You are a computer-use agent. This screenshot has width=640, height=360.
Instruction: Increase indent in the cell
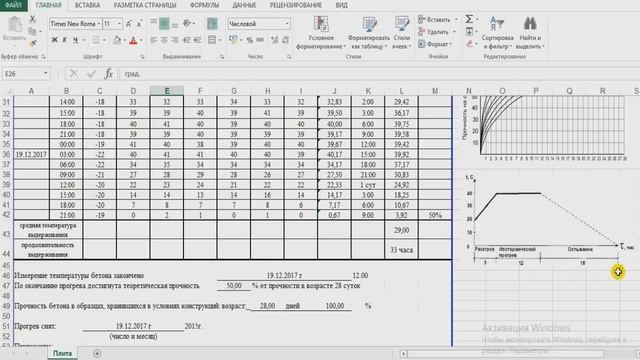[198, 40]
